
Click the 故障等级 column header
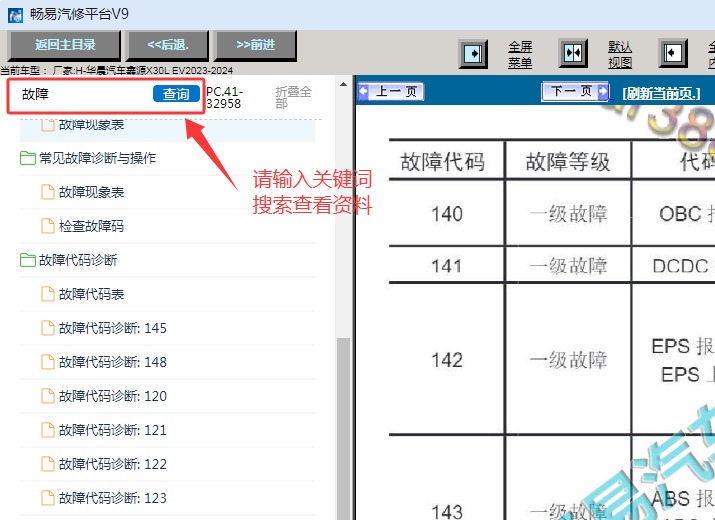pyautogui.click(x=568, y=162)
